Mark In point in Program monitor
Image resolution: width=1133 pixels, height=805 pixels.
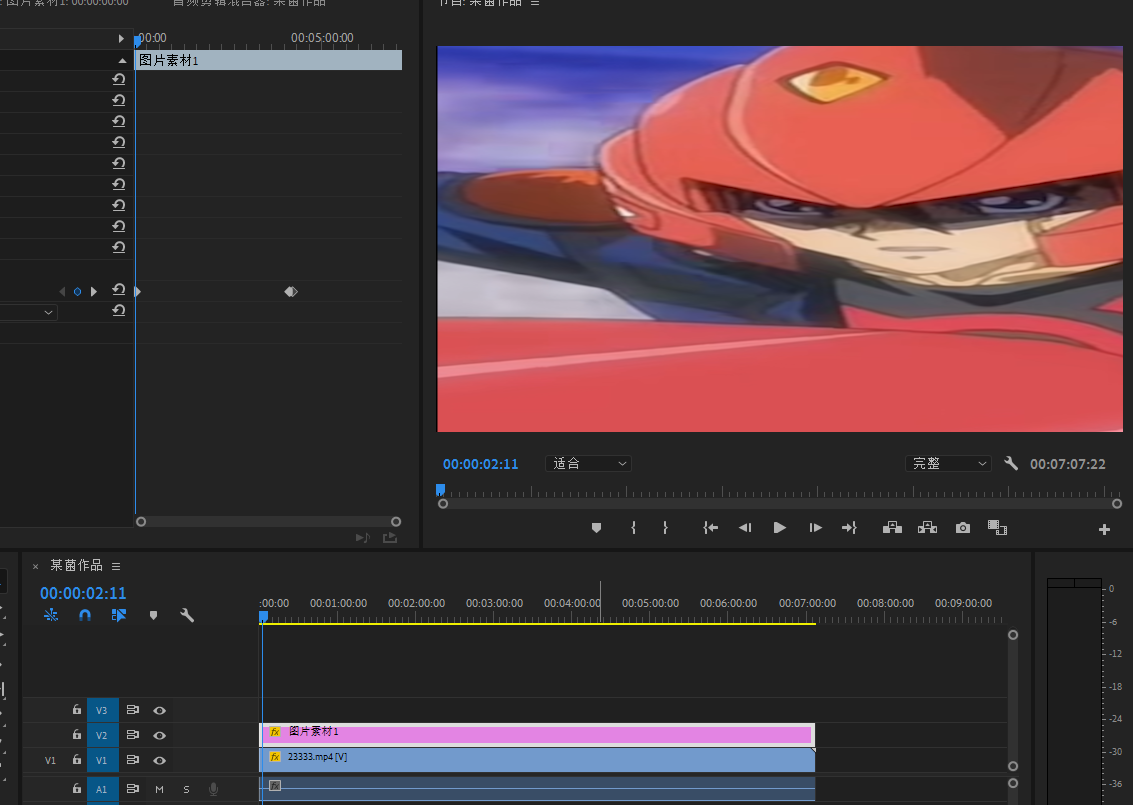pos(633,528)
